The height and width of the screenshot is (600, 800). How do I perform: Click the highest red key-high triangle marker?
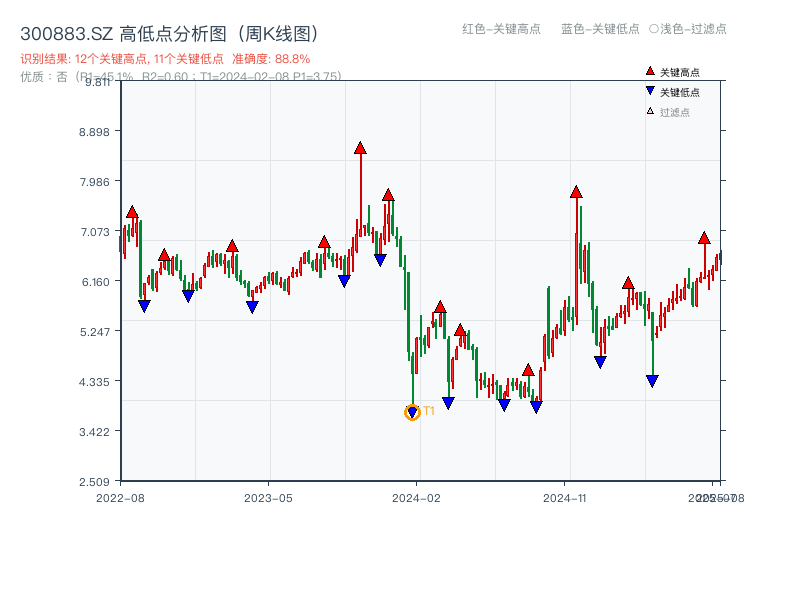360,148
